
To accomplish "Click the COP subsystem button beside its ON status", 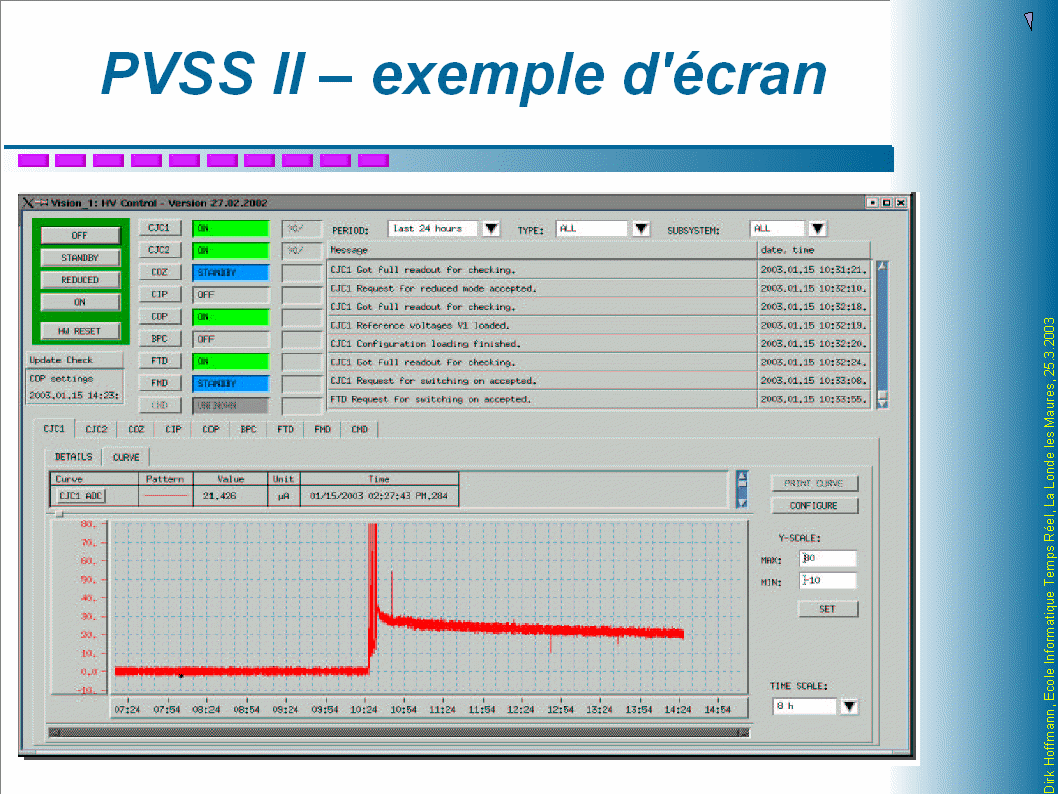I will pos(159,316).
